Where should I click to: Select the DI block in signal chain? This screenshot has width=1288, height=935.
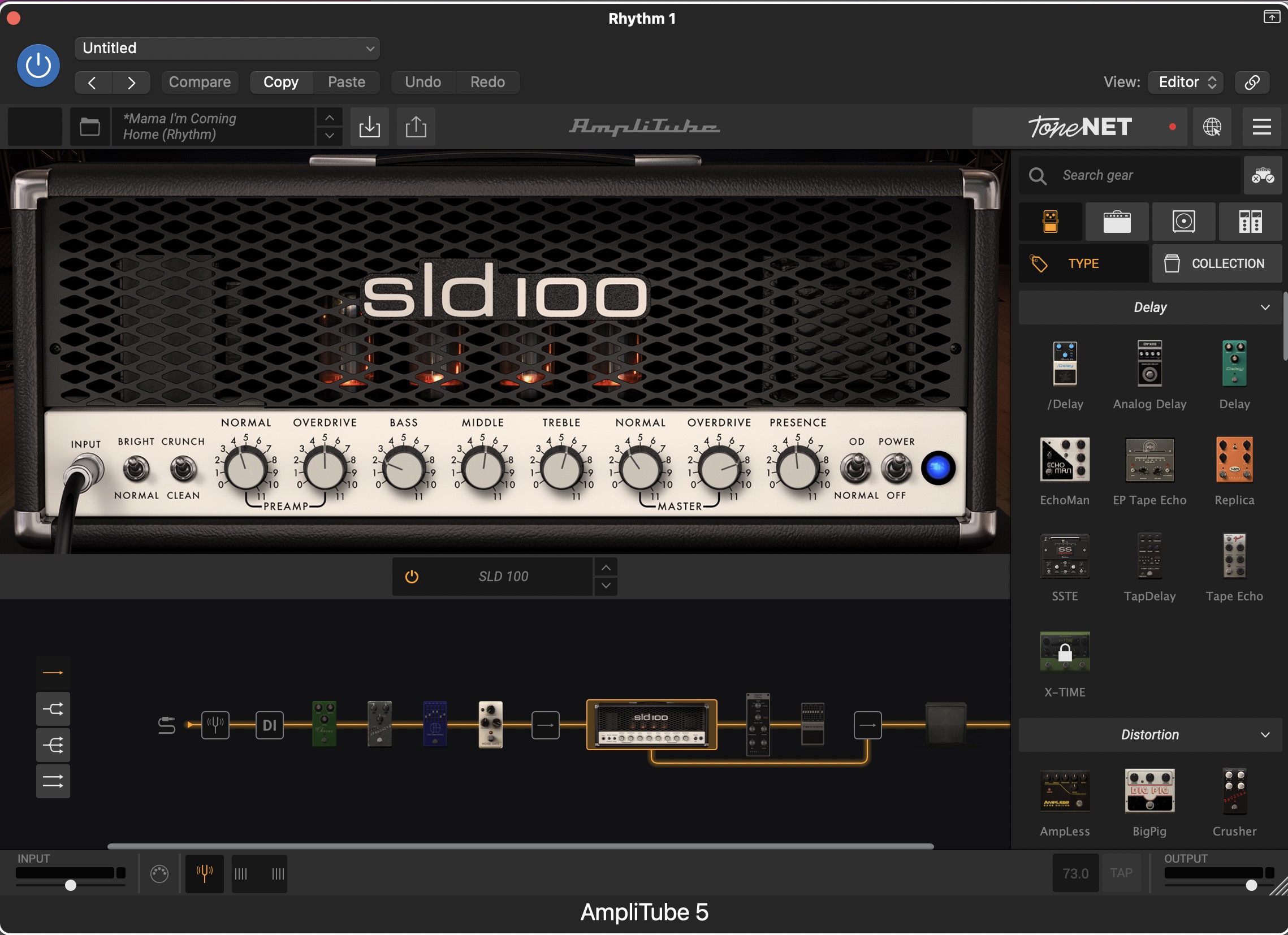click(x=269, y=726)
